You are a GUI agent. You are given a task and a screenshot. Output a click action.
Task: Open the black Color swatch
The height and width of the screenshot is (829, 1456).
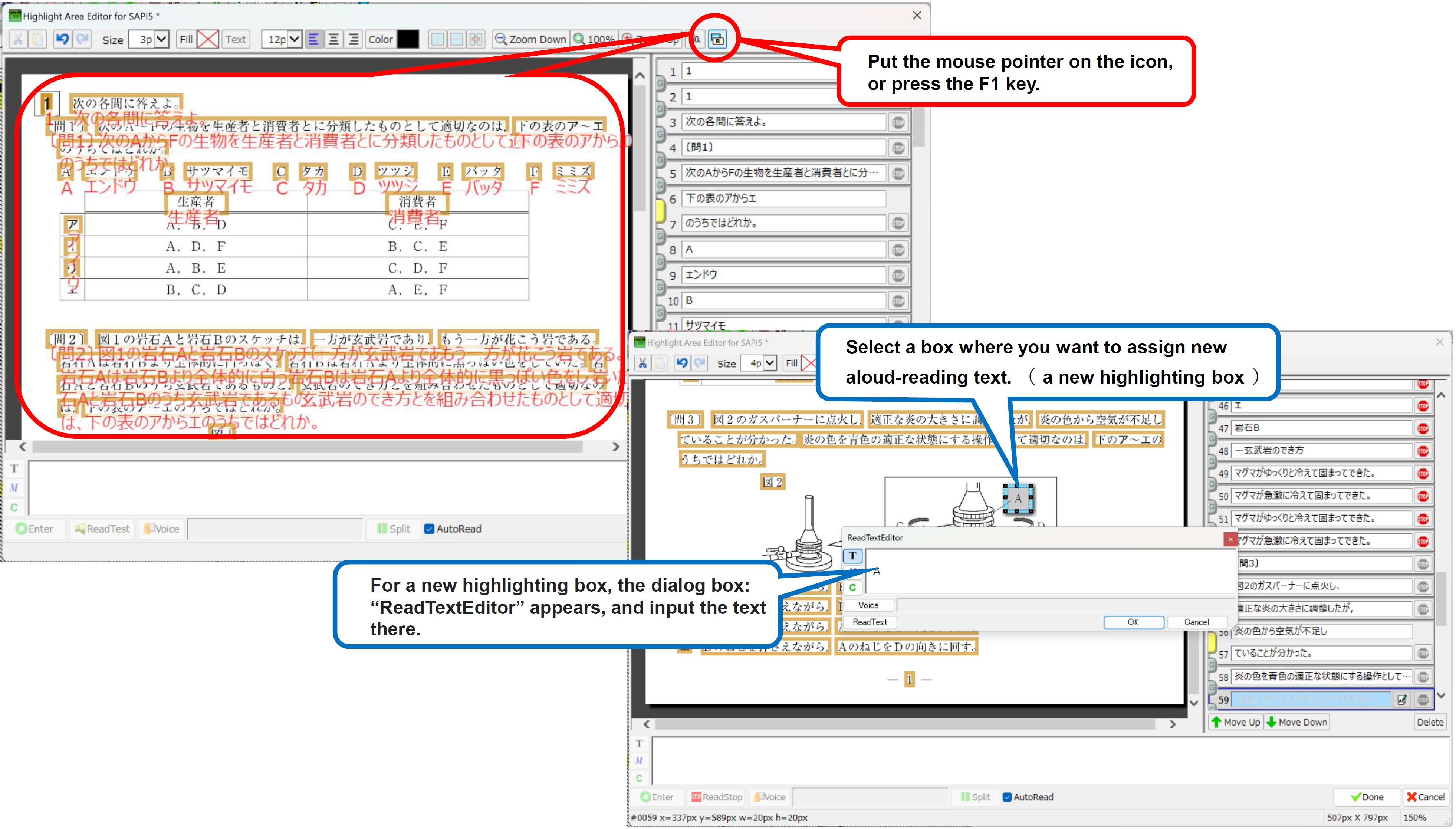[x=408, y=39]
